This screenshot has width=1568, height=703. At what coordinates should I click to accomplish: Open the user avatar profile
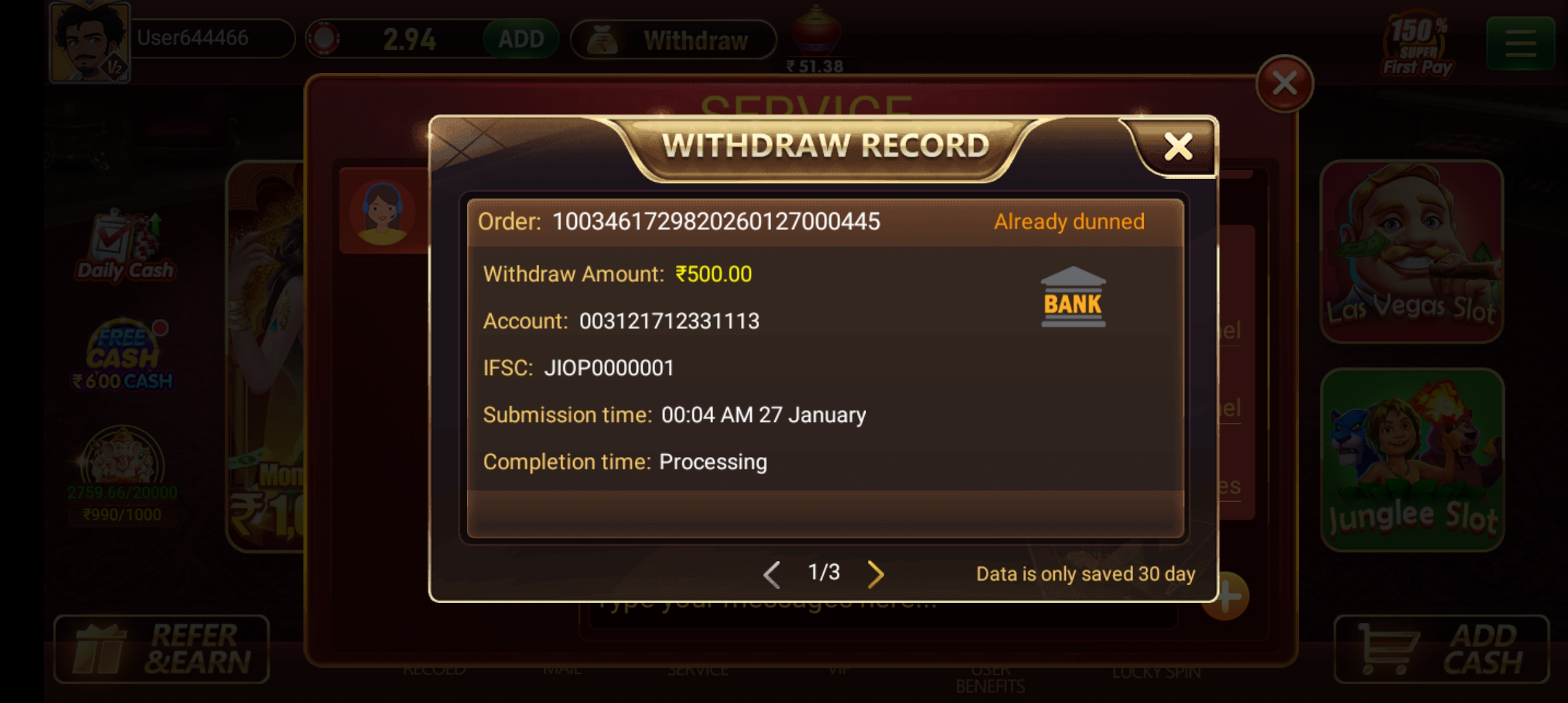click(x=90, y=42)
